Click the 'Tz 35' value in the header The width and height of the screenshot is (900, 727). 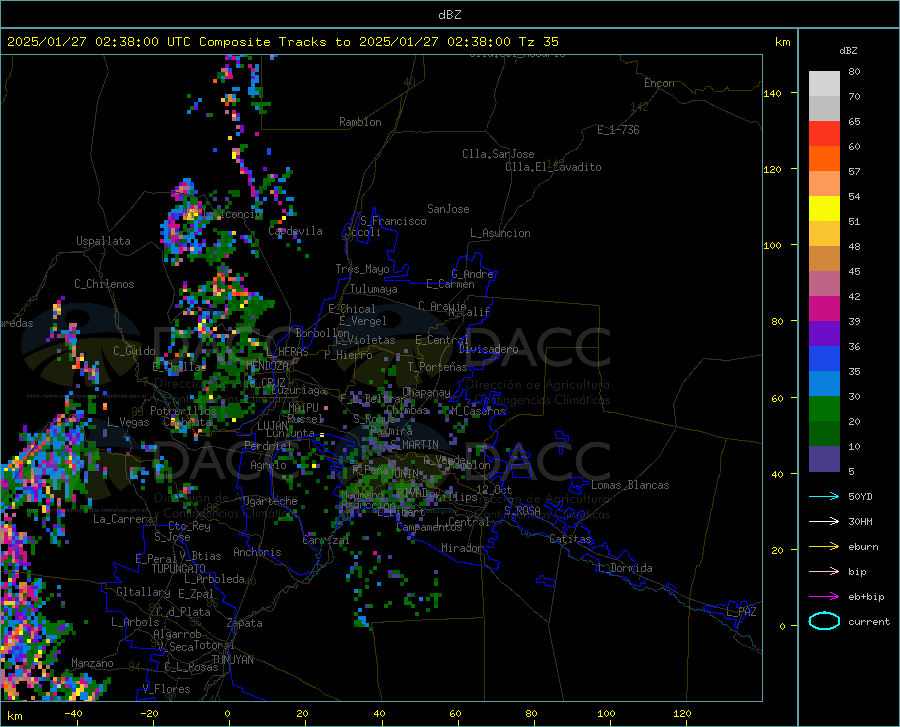pos(538,42)
